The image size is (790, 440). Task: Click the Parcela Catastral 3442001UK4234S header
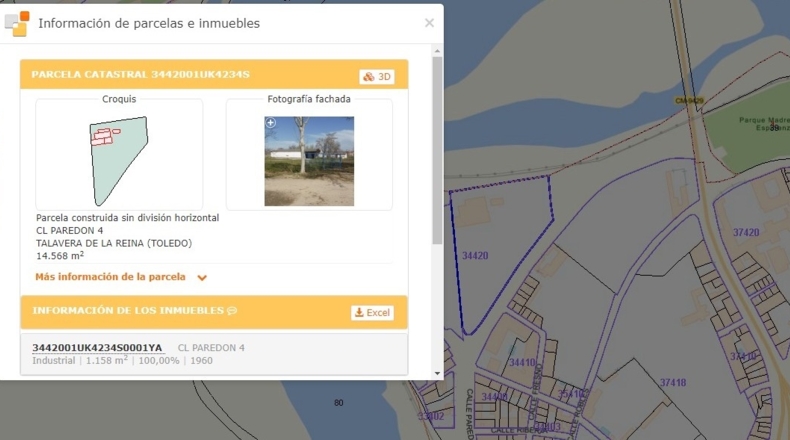tap(141, 75)
